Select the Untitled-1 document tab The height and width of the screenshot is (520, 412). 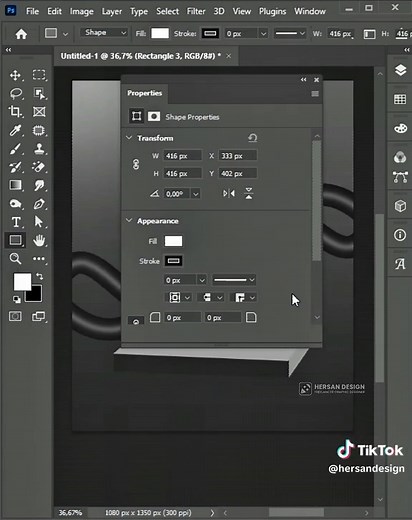click(141, 56)
